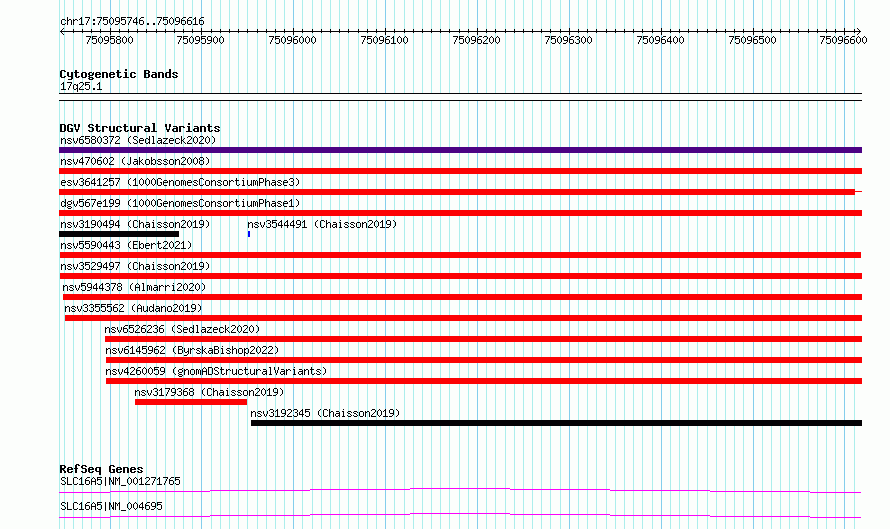Click ruler position 75096200
The image size is (890, 529).
point(476,40)
